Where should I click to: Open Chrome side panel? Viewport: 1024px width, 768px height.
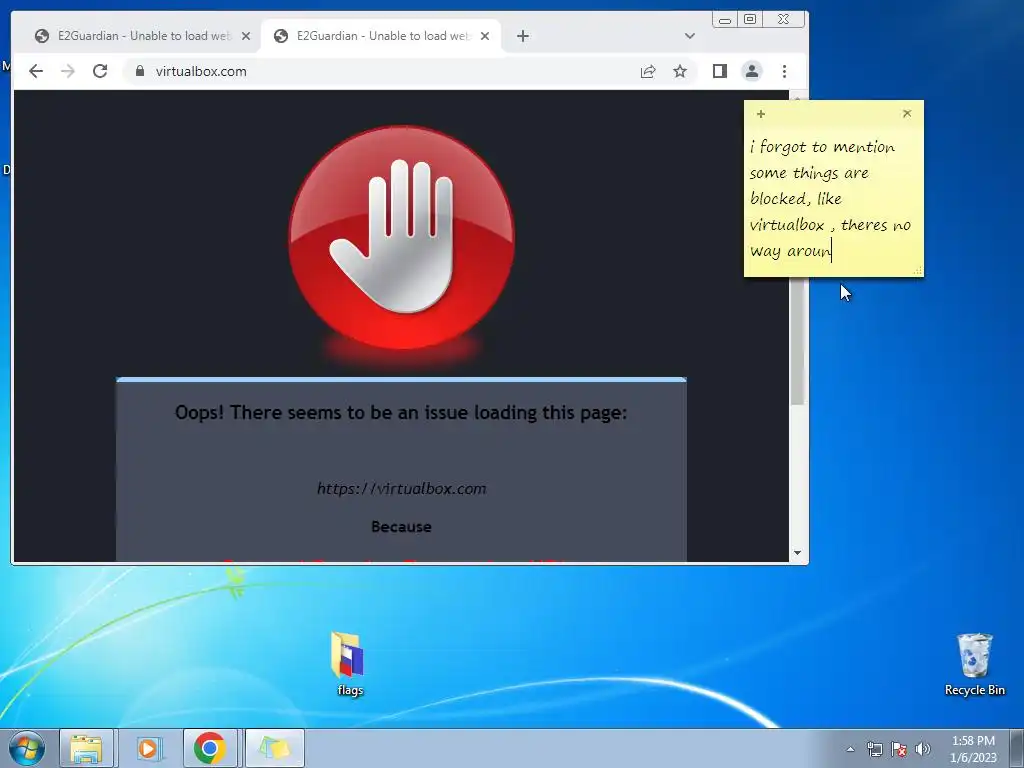[x=720, y=71]
